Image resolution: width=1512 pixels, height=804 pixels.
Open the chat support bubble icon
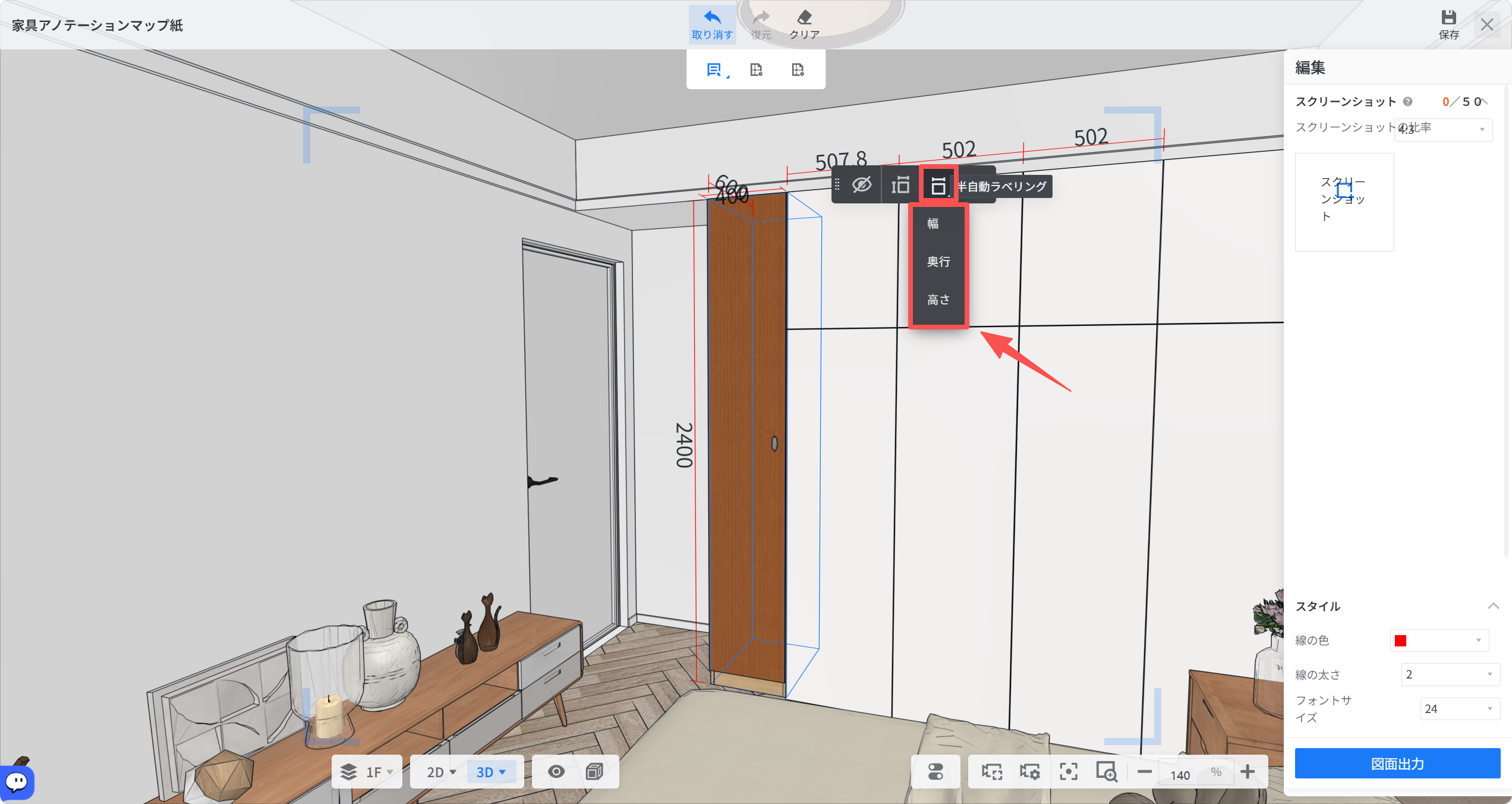[17, 781]
